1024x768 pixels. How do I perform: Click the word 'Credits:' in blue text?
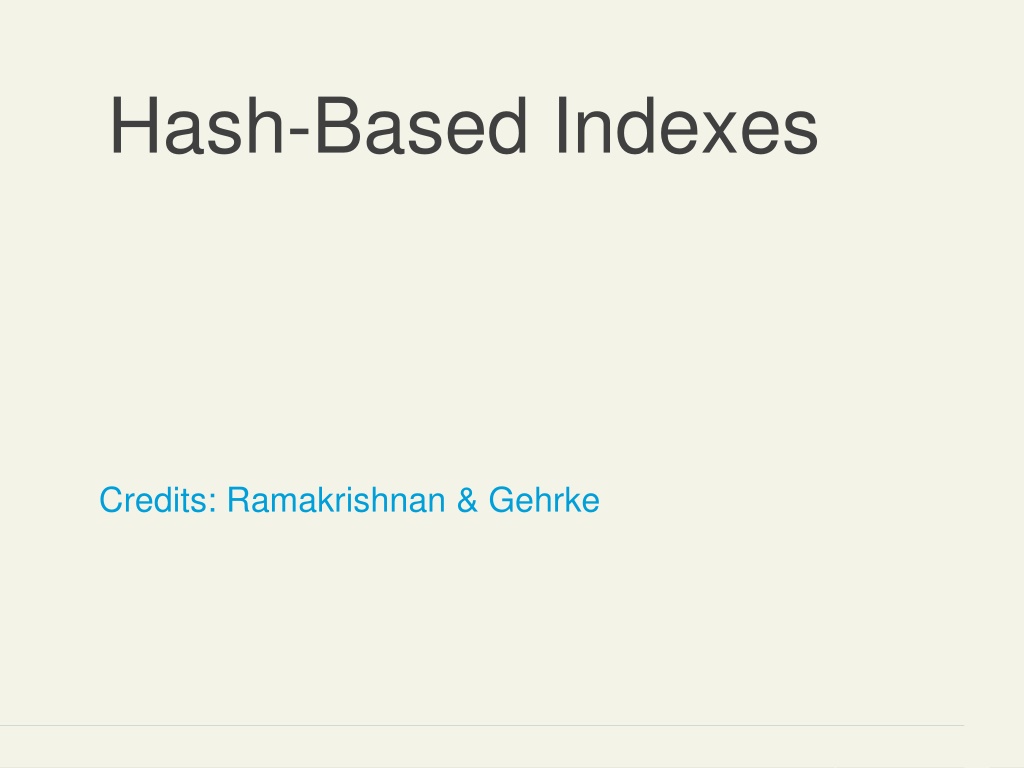(158, 500)
